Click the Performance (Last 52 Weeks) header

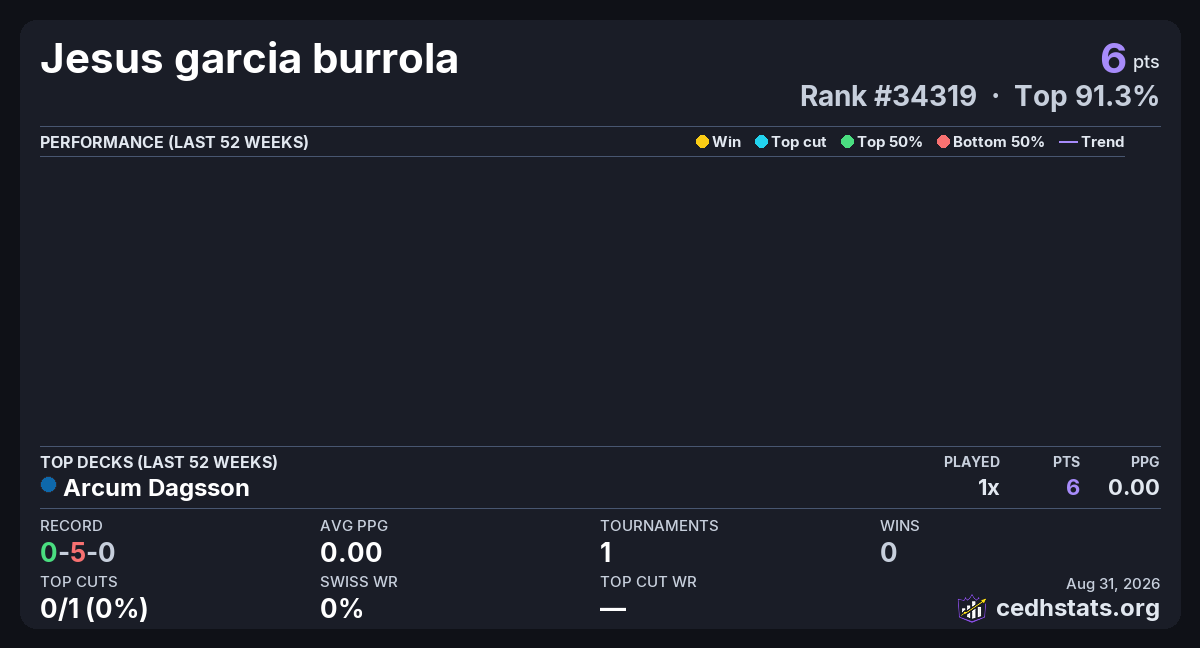point(174,142)
